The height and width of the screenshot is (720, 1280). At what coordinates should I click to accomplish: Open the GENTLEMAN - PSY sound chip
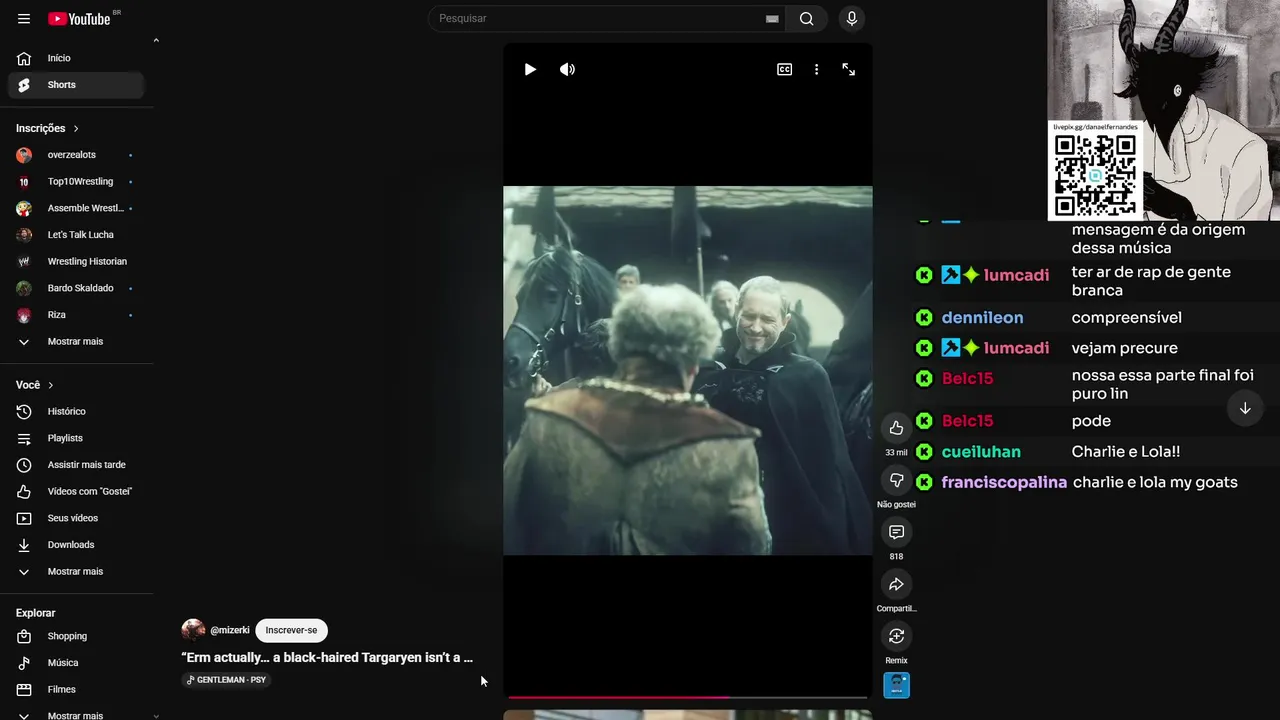(227, 680)
